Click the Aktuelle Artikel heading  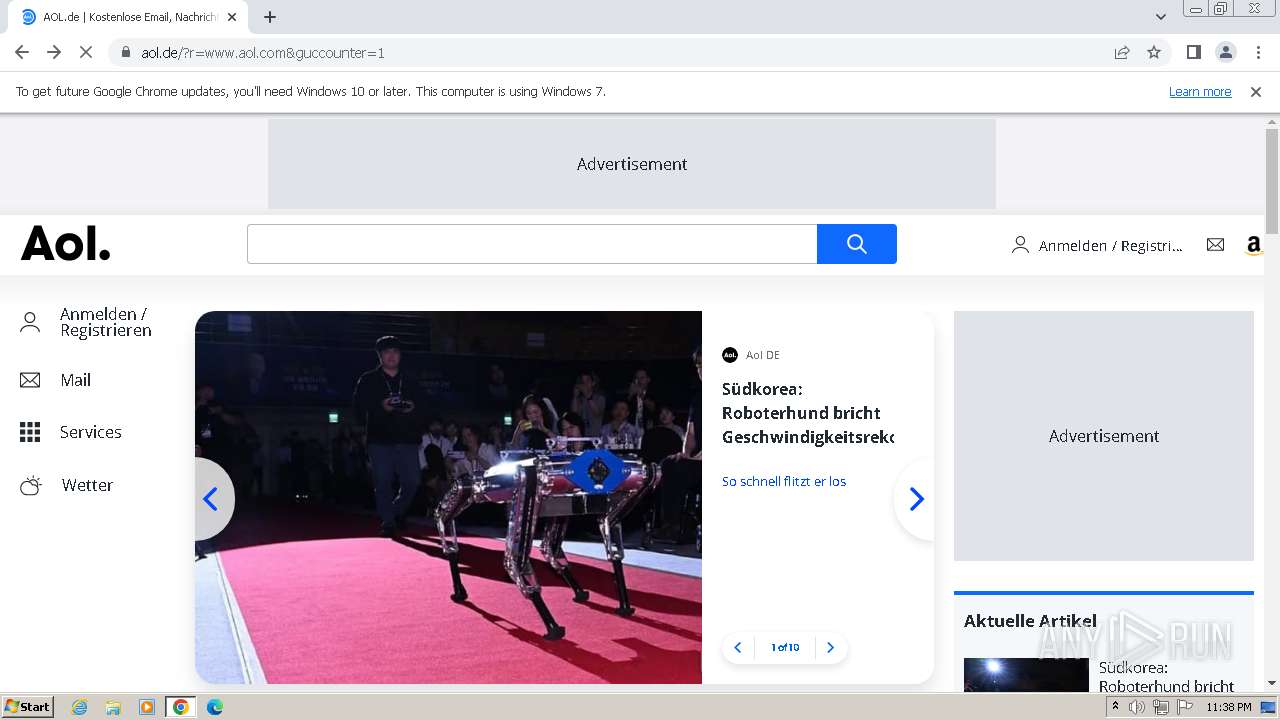(1030, 621)
